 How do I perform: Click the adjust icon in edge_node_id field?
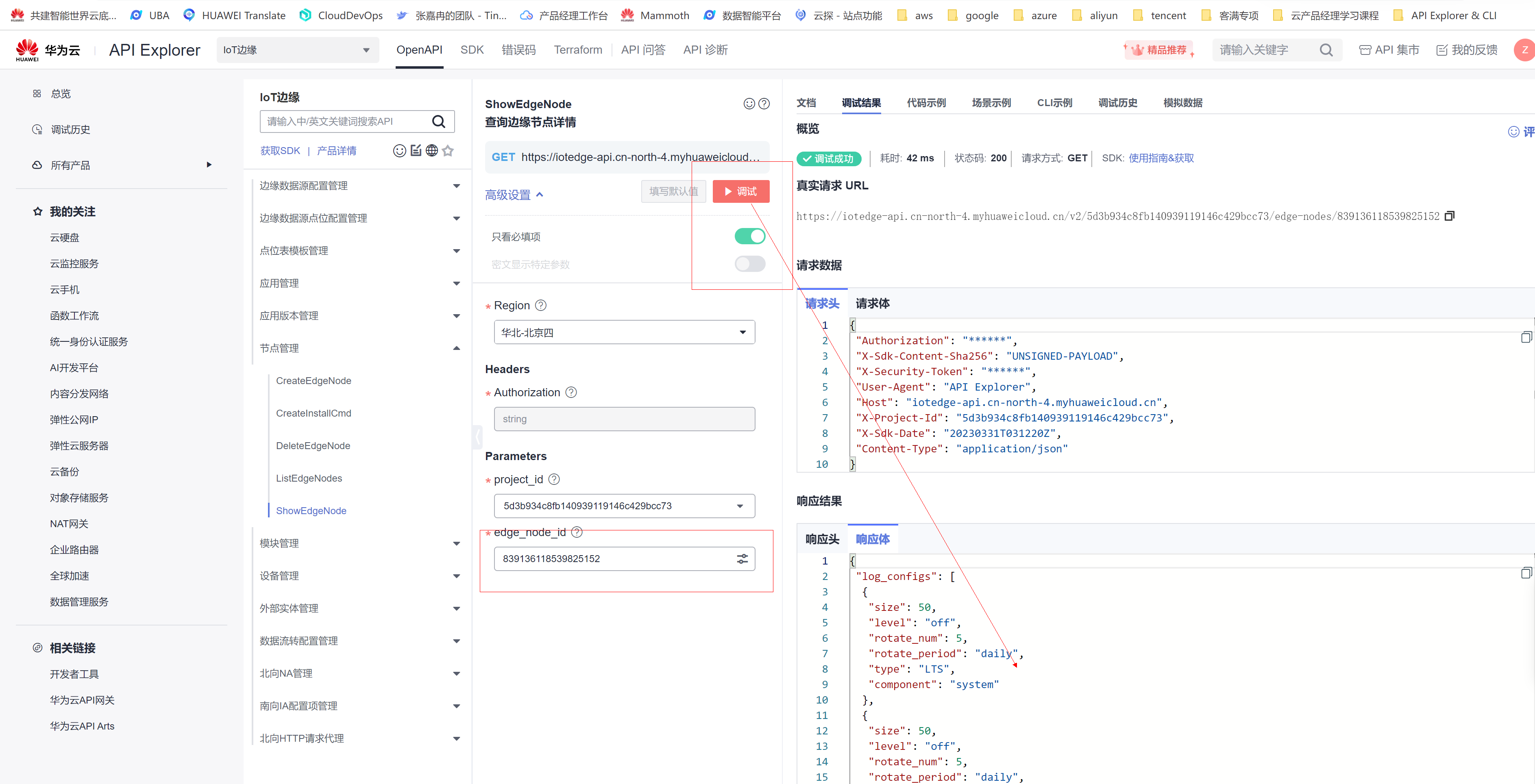(742, 559)
